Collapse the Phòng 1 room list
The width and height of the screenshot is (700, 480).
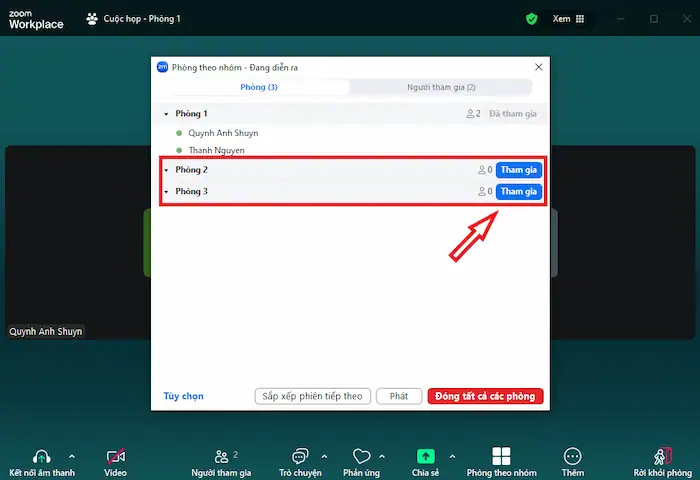tap(166, 114)
